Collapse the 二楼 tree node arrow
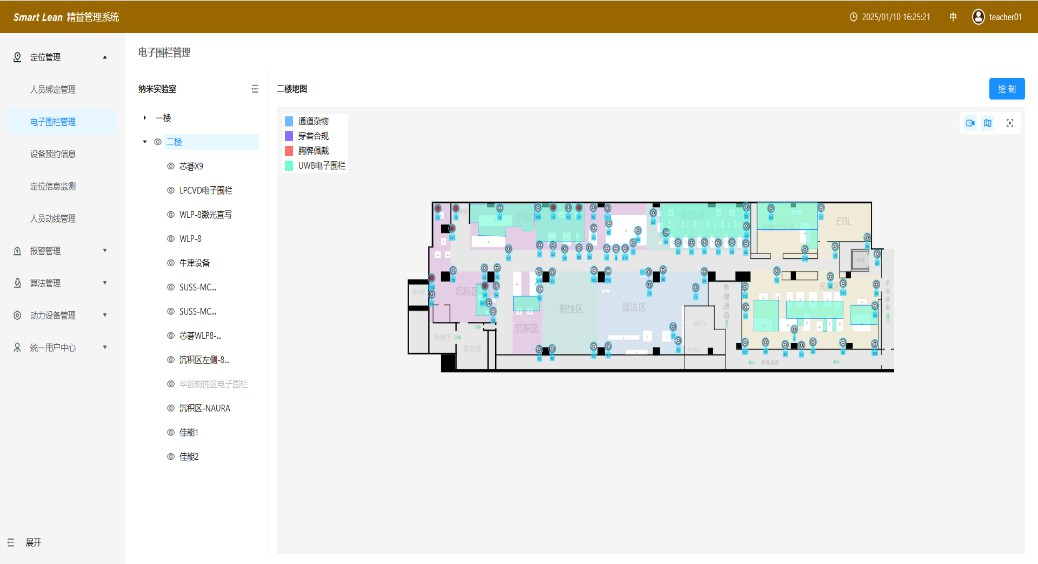This screenshot has width=1038, height=564. (145, 142)
